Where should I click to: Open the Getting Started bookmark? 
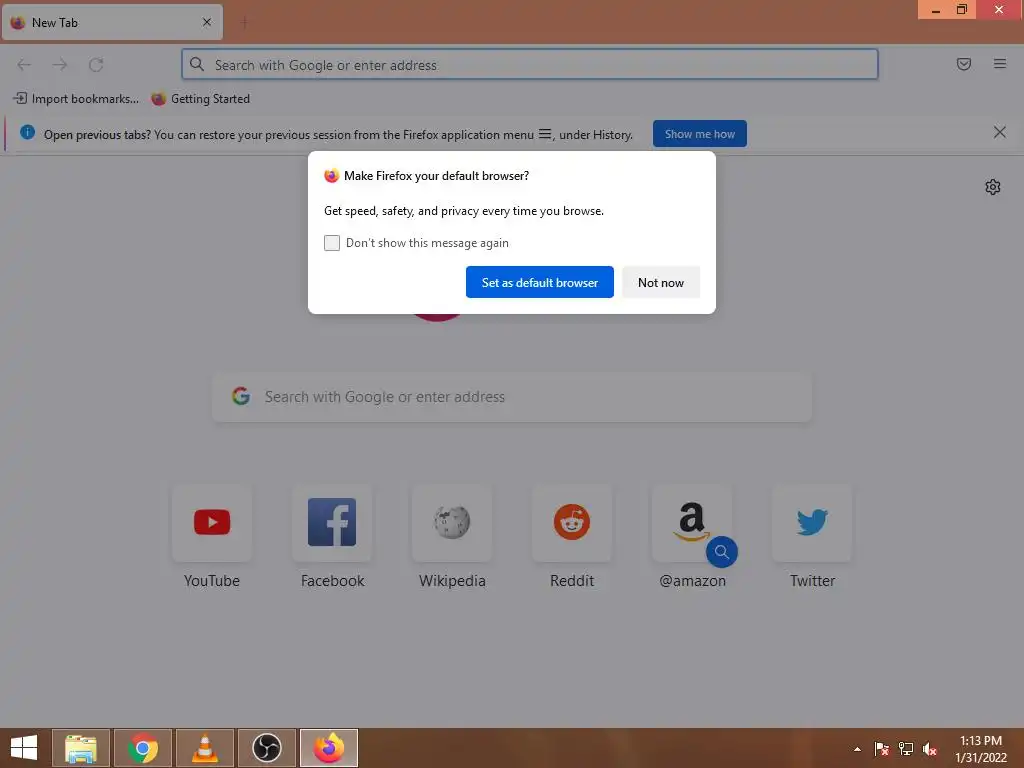(x=200, y=99)
